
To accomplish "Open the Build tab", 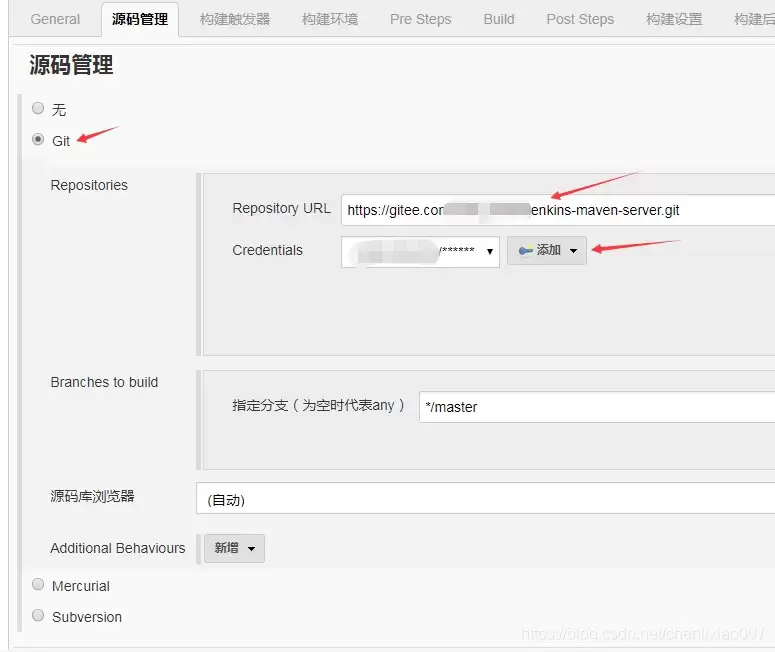I will click(499, 19).
